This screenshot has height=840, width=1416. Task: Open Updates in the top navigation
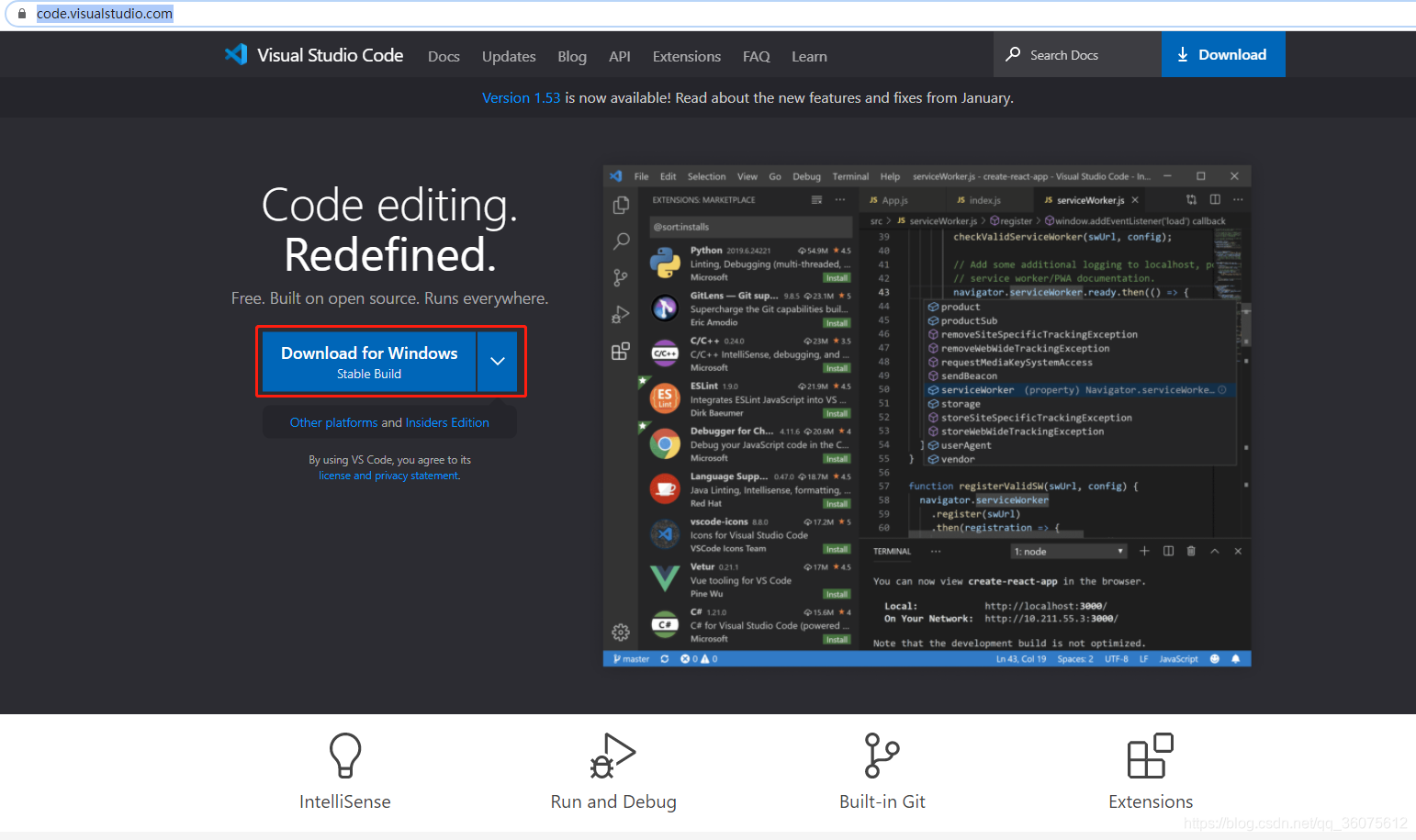[509, 56]
